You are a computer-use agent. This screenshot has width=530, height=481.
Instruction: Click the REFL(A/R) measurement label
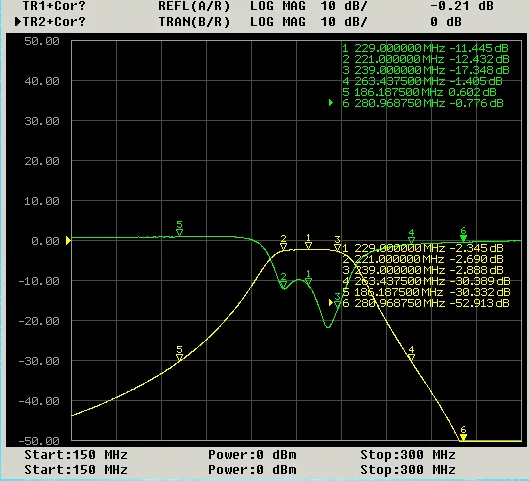click(194, 6)
